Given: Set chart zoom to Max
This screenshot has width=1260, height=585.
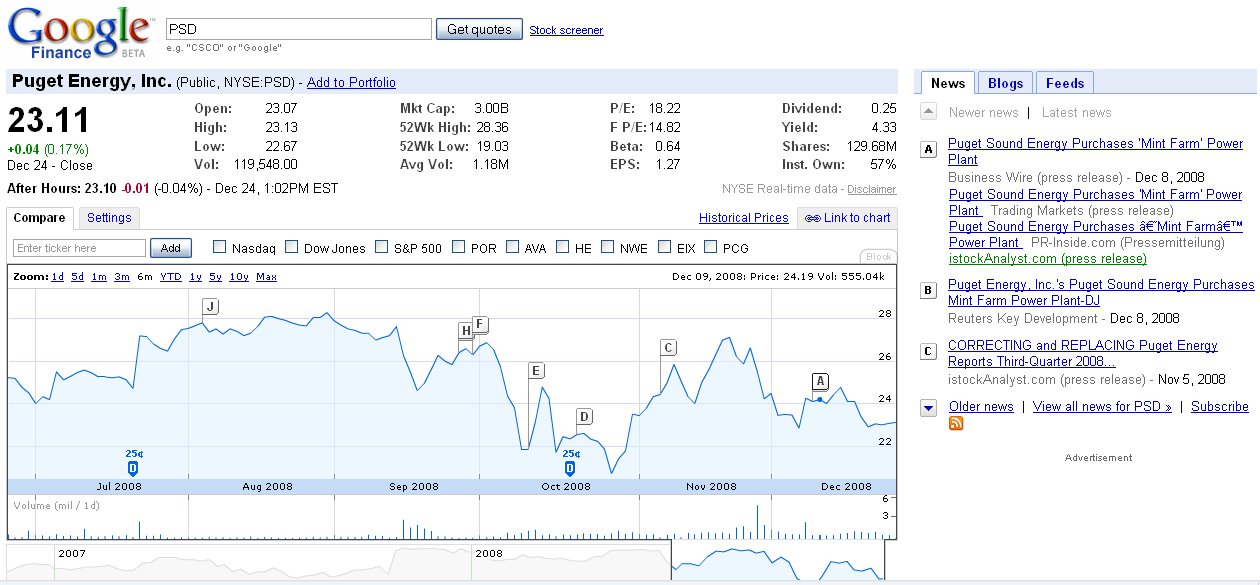Looking at the screenshot, I should point(266,276).
